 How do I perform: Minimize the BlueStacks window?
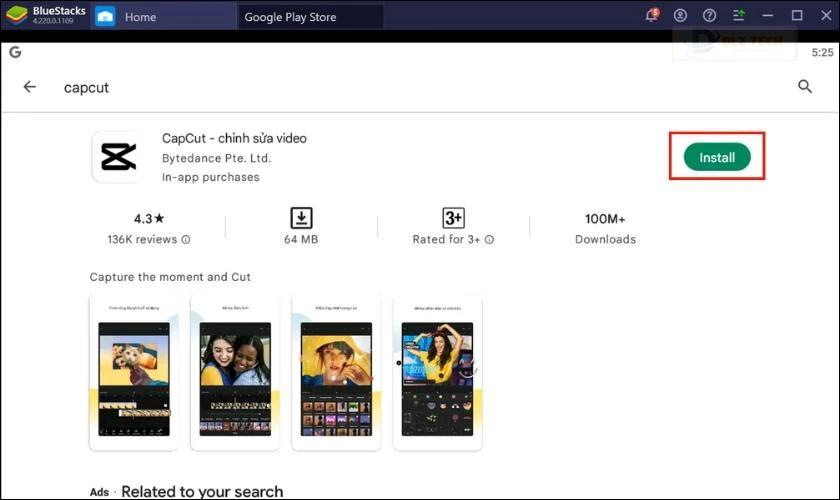pos(768,16)
